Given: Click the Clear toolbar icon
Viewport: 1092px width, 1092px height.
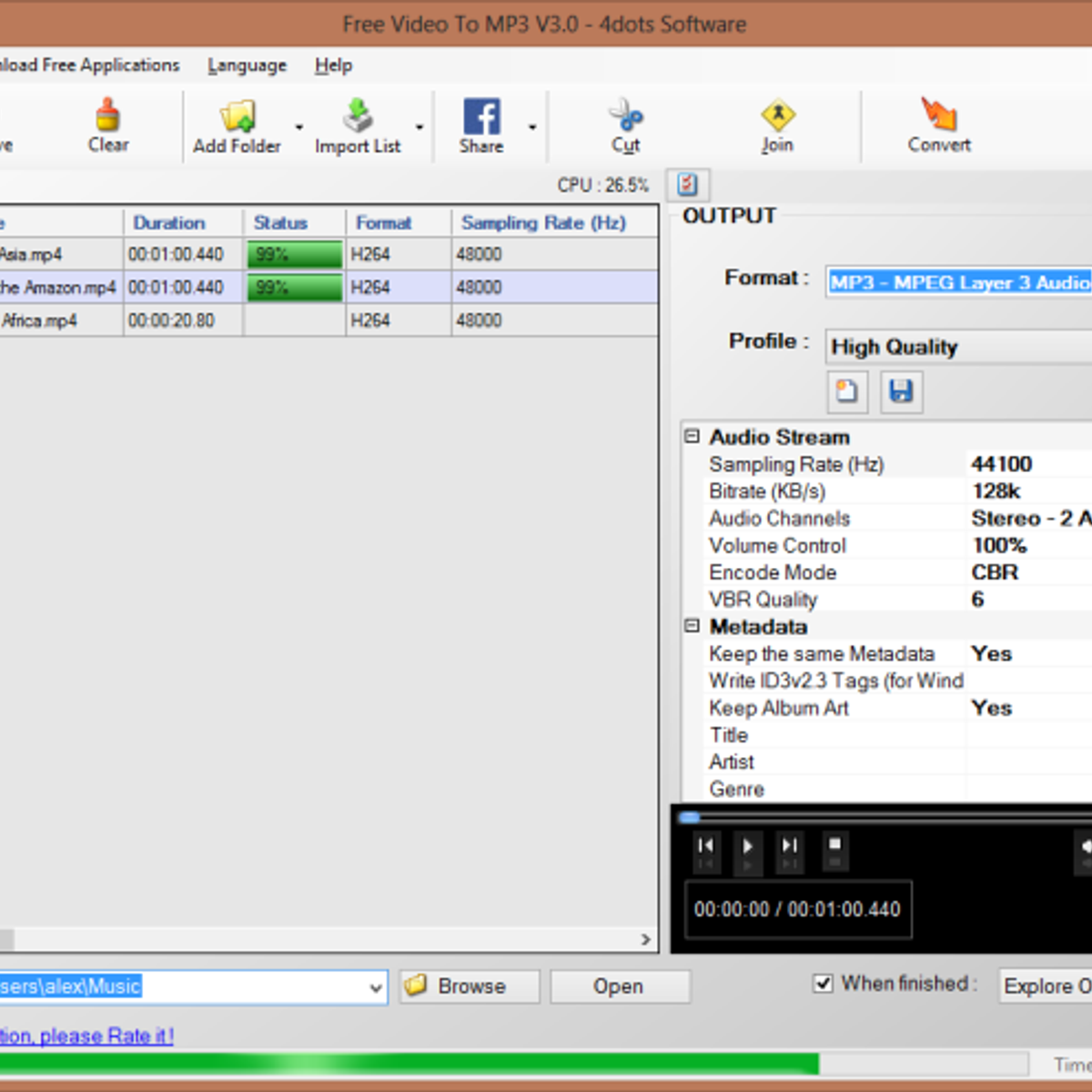Looking at the screenshot, I should click(108, 116).
